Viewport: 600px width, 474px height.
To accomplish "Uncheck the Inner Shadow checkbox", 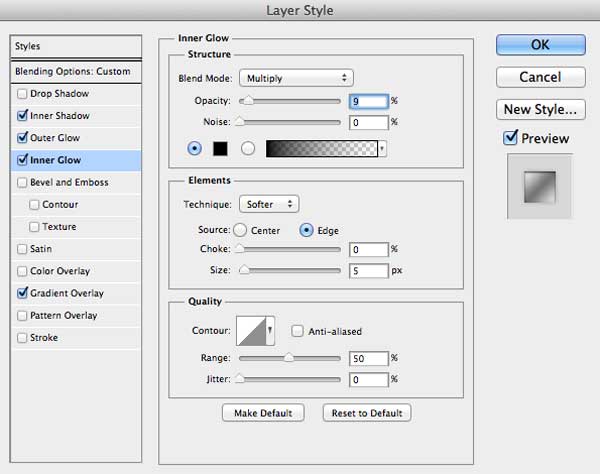I will click(22, 116).
